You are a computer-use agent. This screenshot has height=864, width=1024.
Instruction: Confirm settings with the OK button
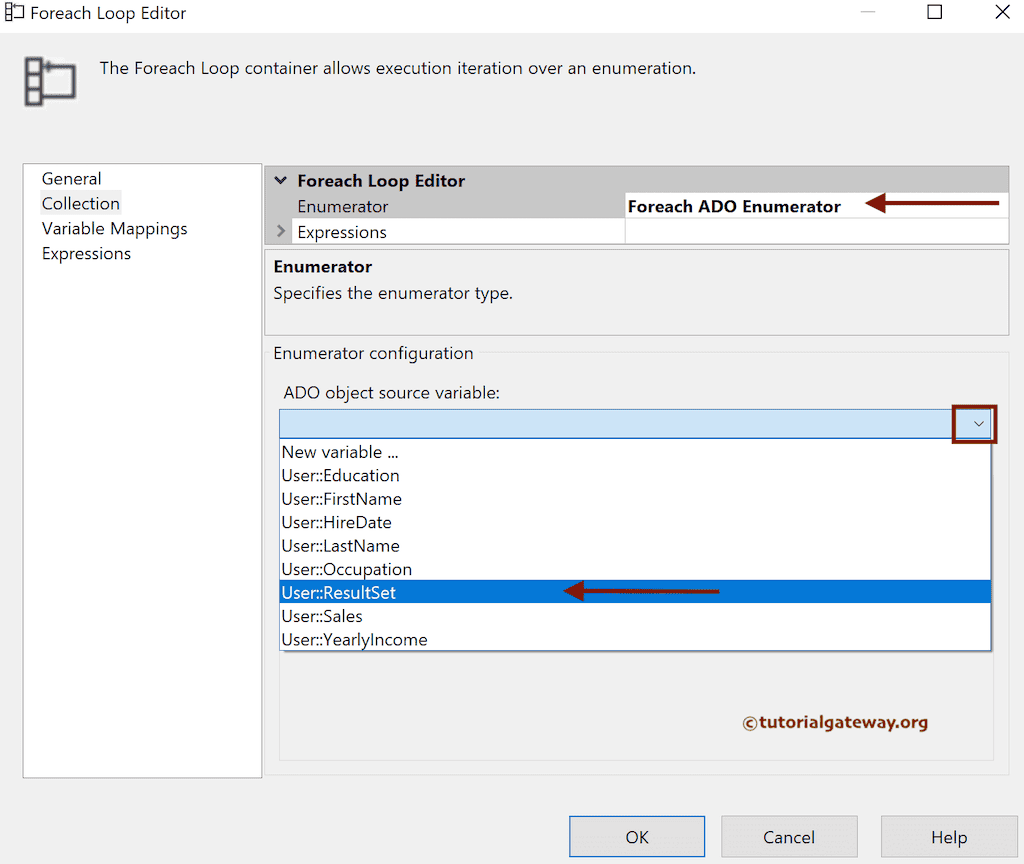[x=636, y=837]
